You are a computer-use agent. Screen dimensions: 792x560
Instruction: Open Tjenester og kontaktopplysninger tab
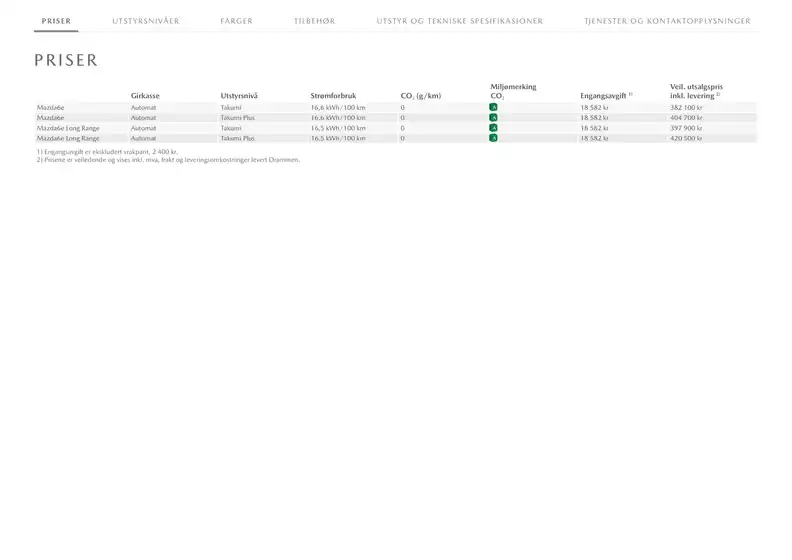[x=667, y=20]
